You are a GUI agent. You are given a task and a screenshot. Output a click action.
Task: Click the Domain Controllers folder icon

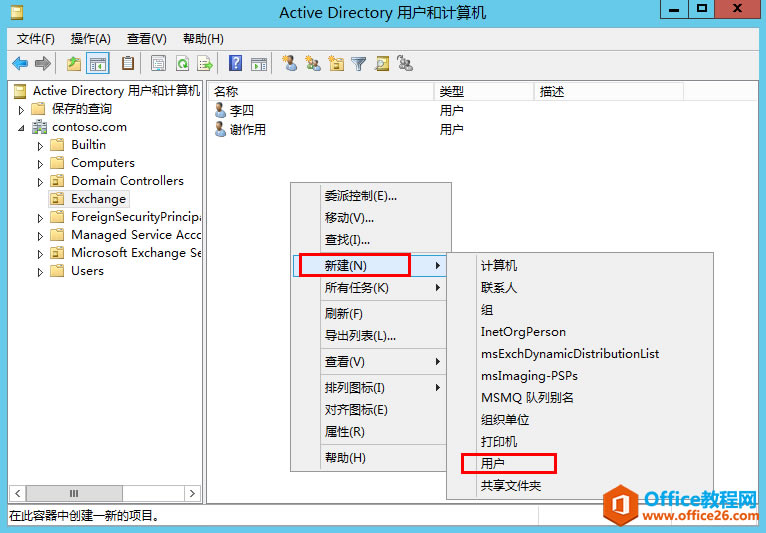58,181
